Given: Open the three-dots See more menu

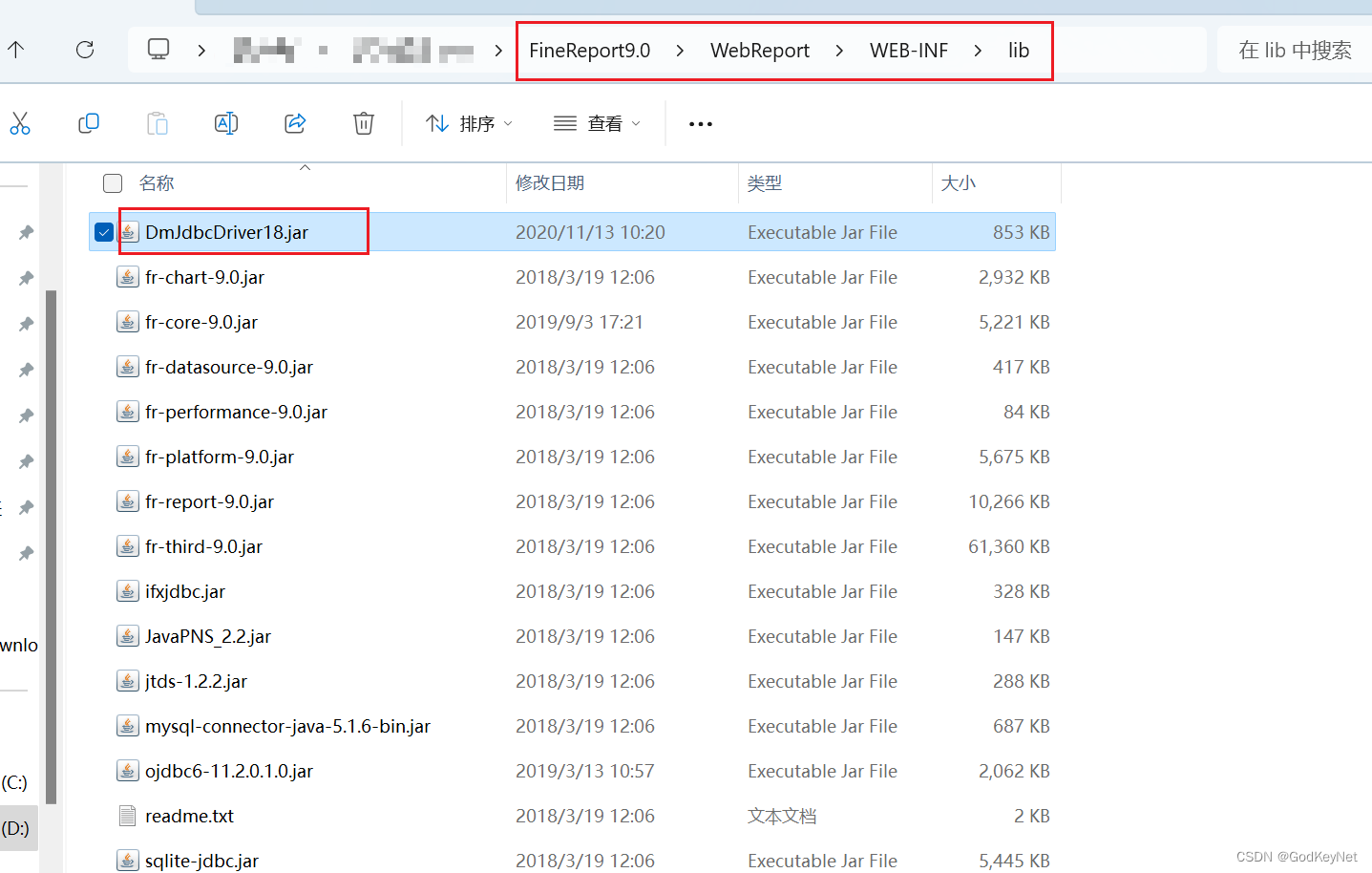Looking at the screenshot, I should (x=701, y=124).
